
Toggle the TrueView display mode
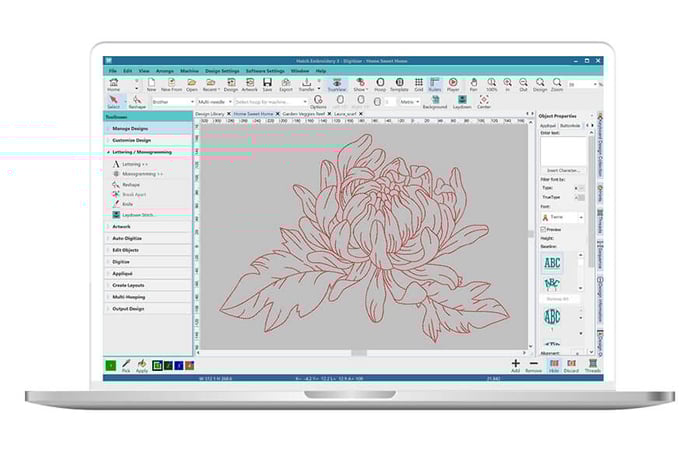[336, 84]
